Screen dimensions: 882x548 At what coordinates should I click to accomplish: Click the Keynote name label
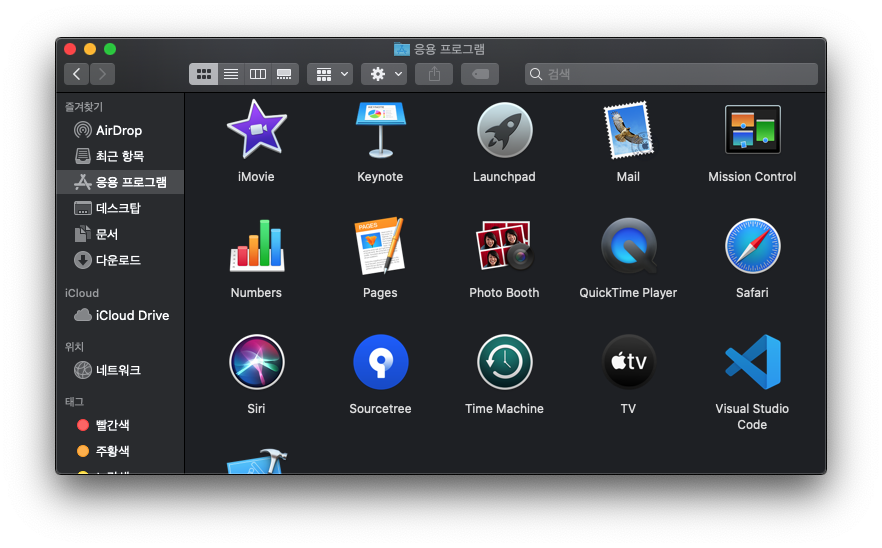pyautogui.click(x=380, y=177)
